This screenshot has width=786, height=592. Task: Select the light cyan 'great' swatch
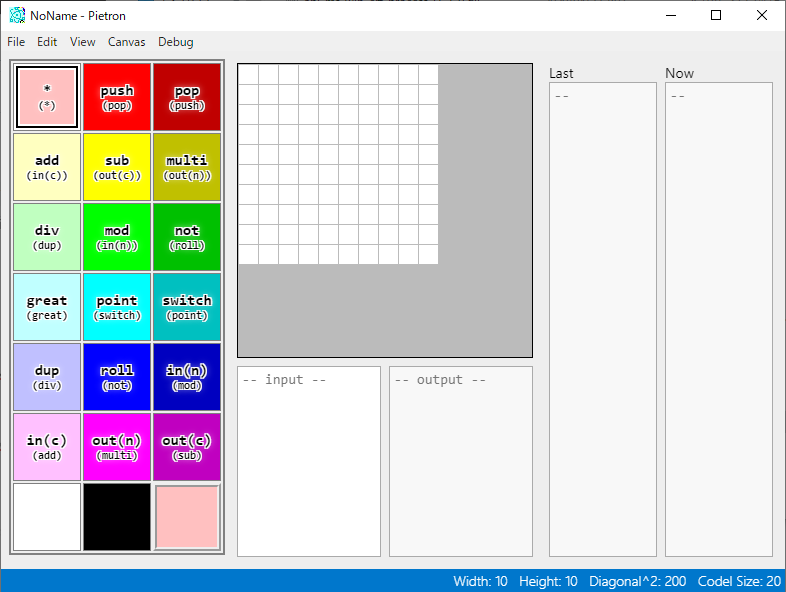[x=47, y=307]
